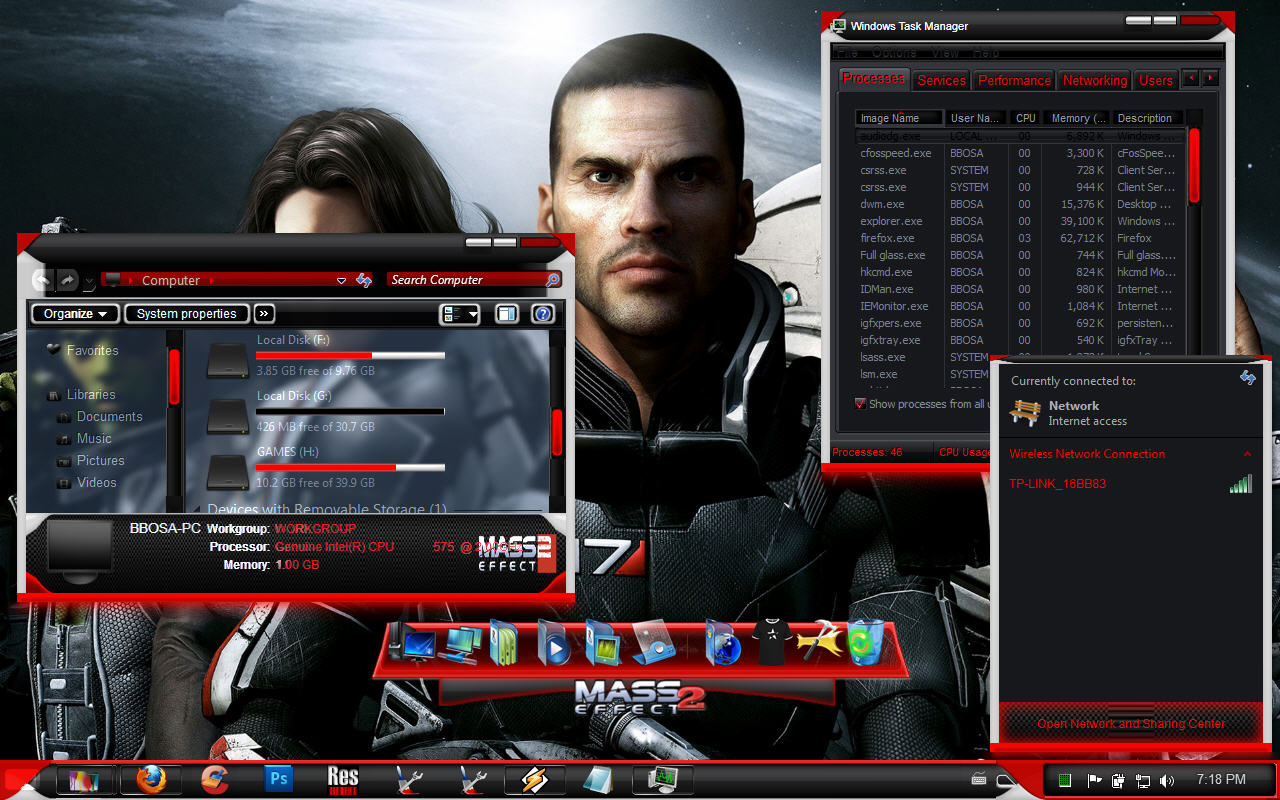This screenshot has width=1280, height=800.
Task: Open the Res taskbar application
Action: (343, 779)
